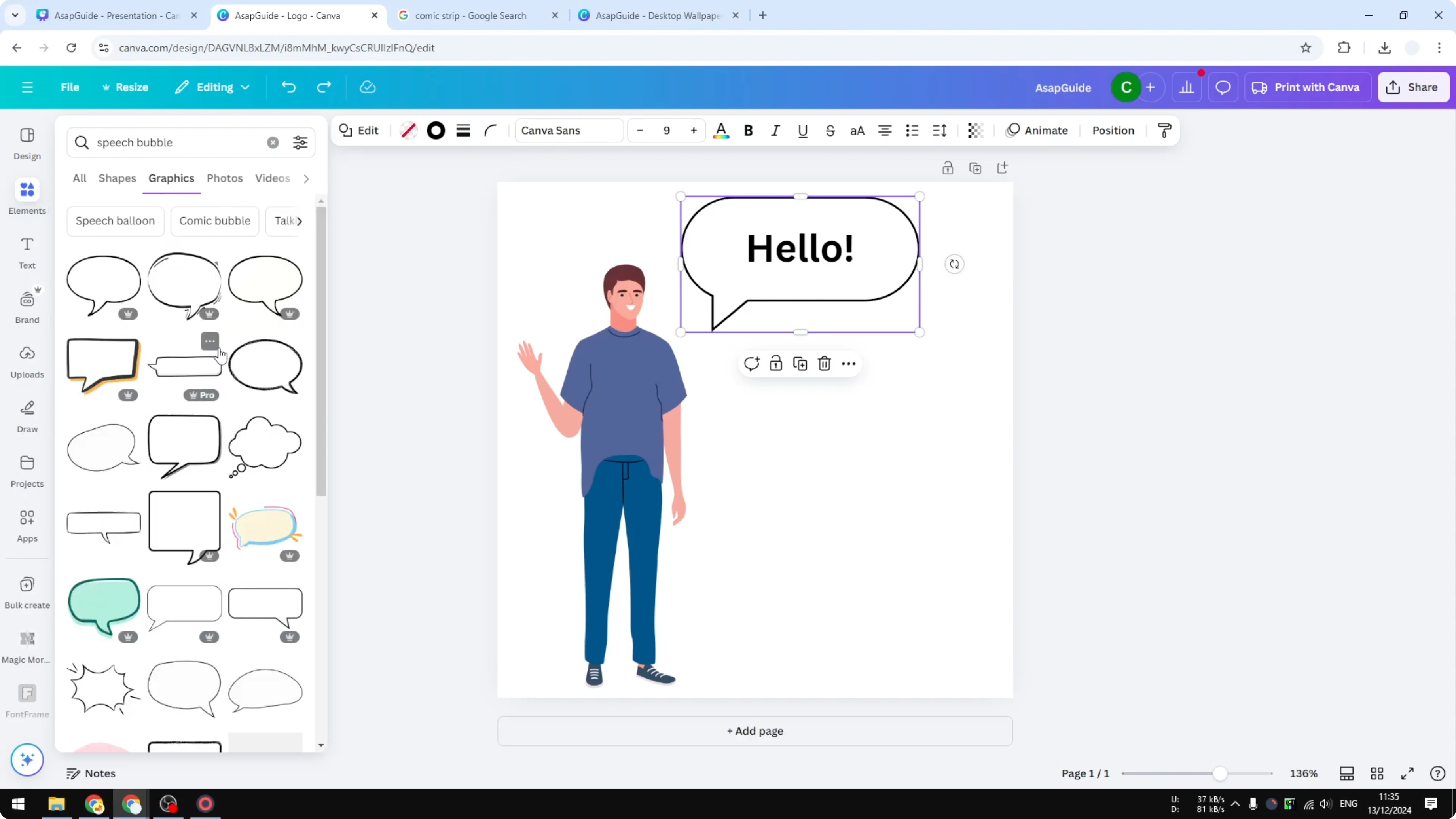1456x819 pixels.
Task: Click the undo arrow in top bar
Action: coord(289,87)
